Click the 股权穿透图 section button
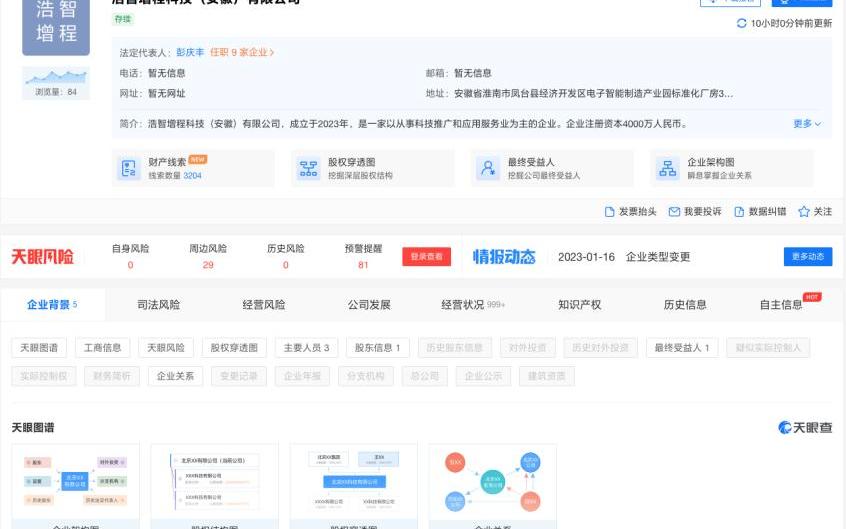Image resolution: width=846 pixels, height=529 pixels. tap(234, 348)
